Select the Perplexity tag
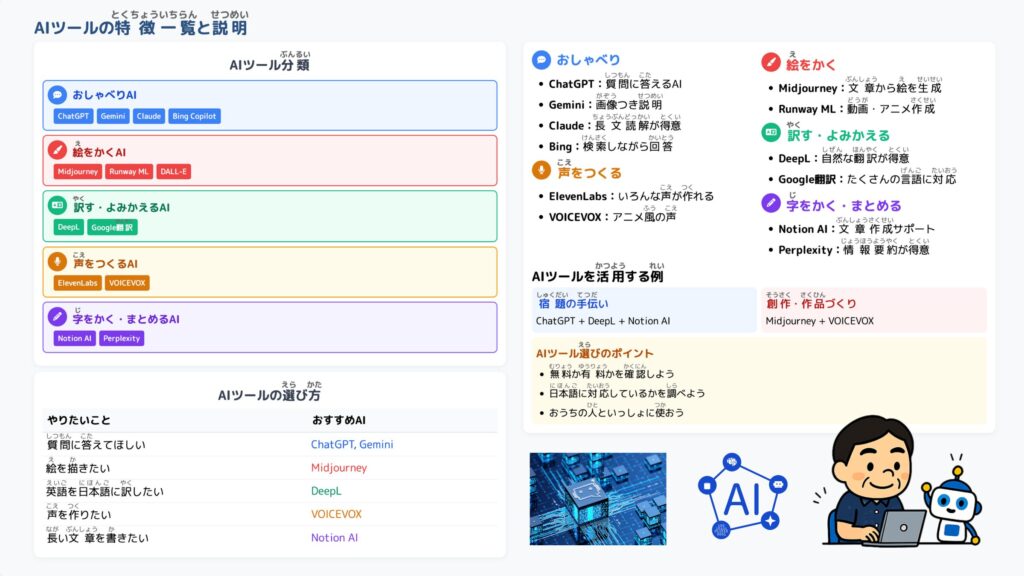1024x576 pixels. point(121,338)
